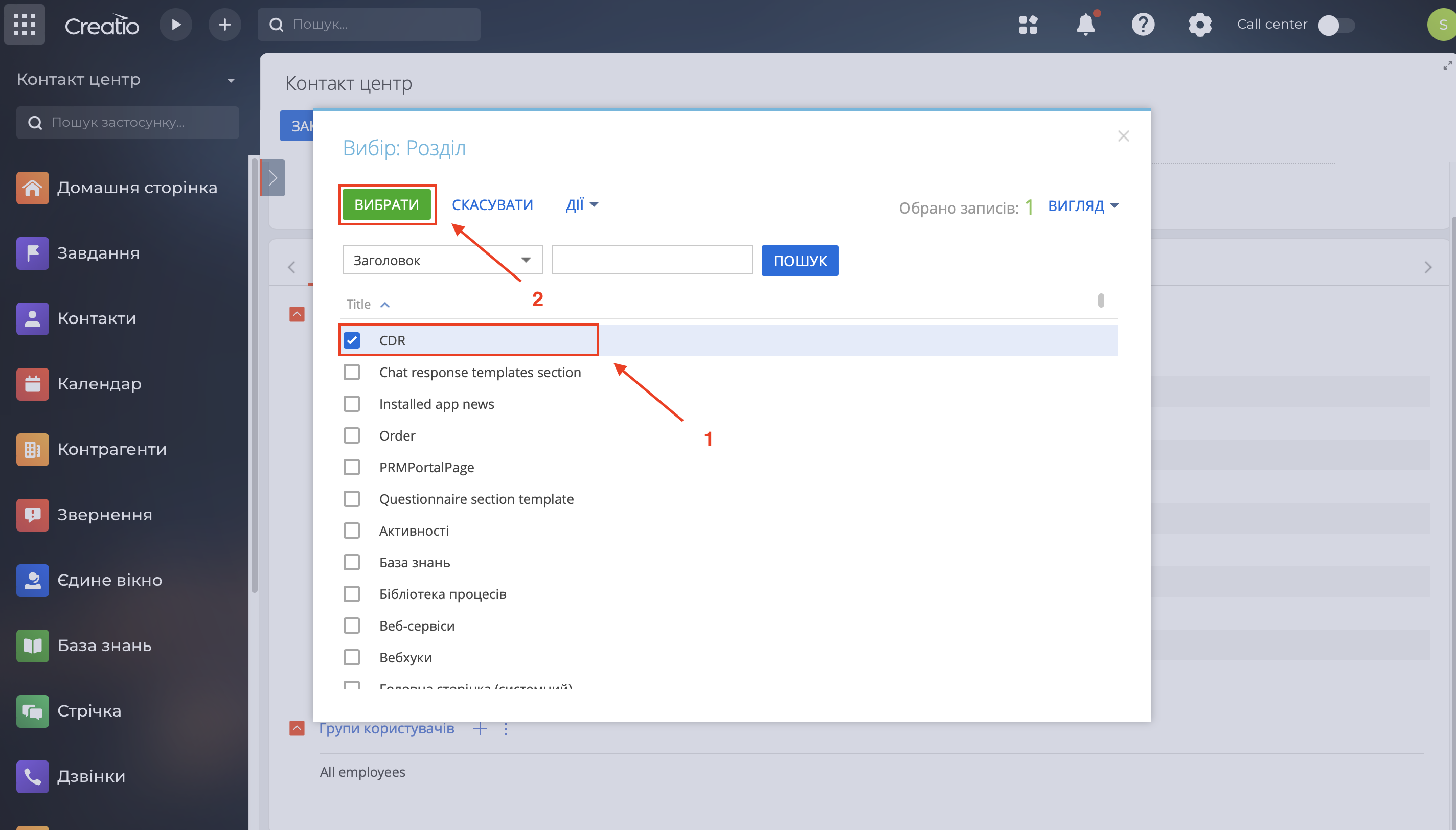Open the Єдине вікно icon

(33, 580)
